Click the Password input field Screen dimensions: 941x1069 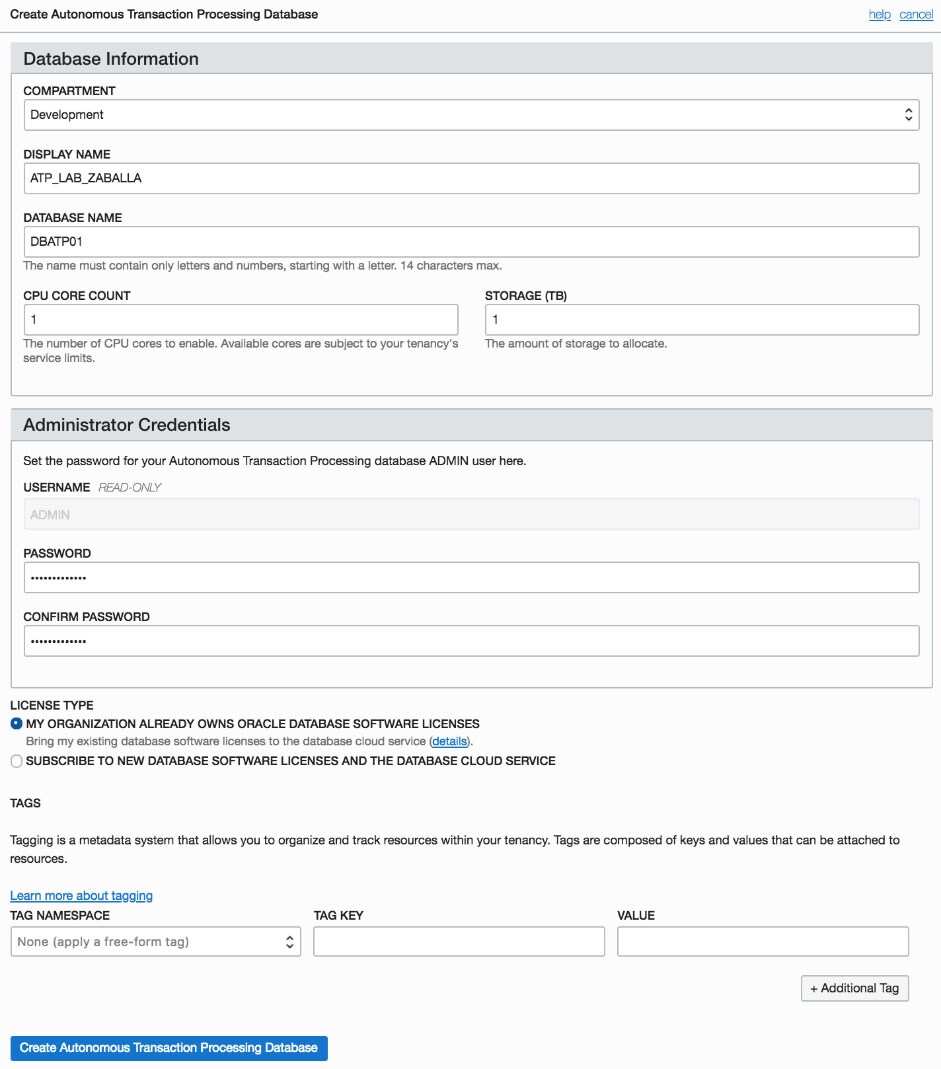coord(470,578)
